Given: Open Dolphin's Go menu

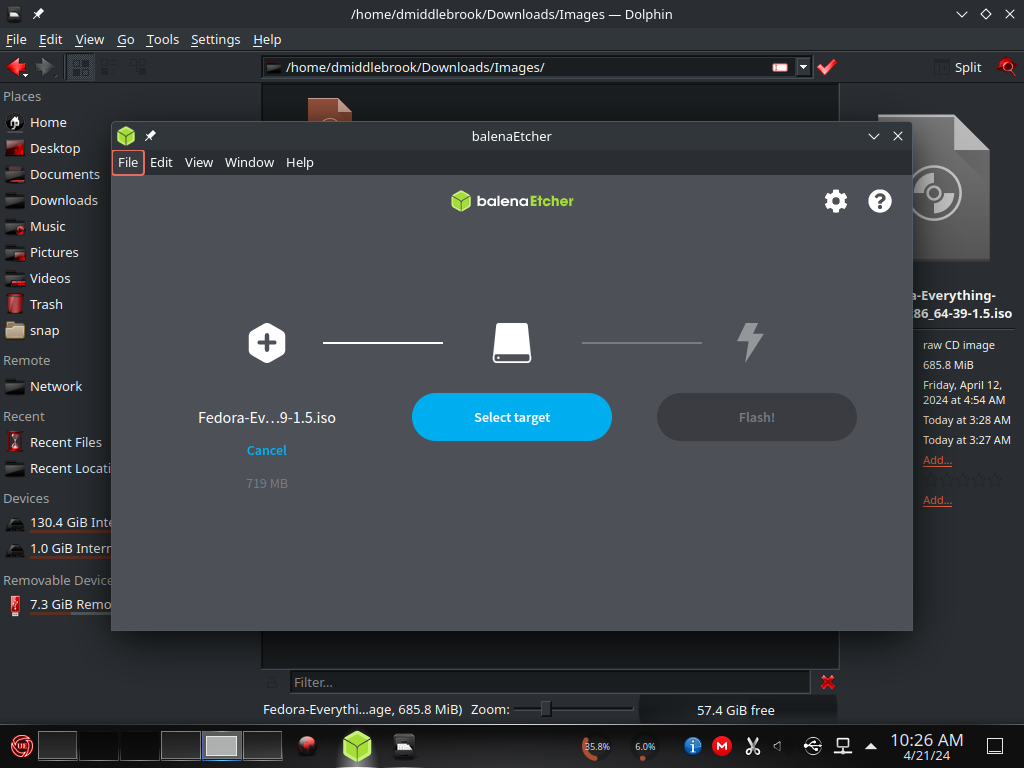Looking at the screenshot, I should coord(125,40).
